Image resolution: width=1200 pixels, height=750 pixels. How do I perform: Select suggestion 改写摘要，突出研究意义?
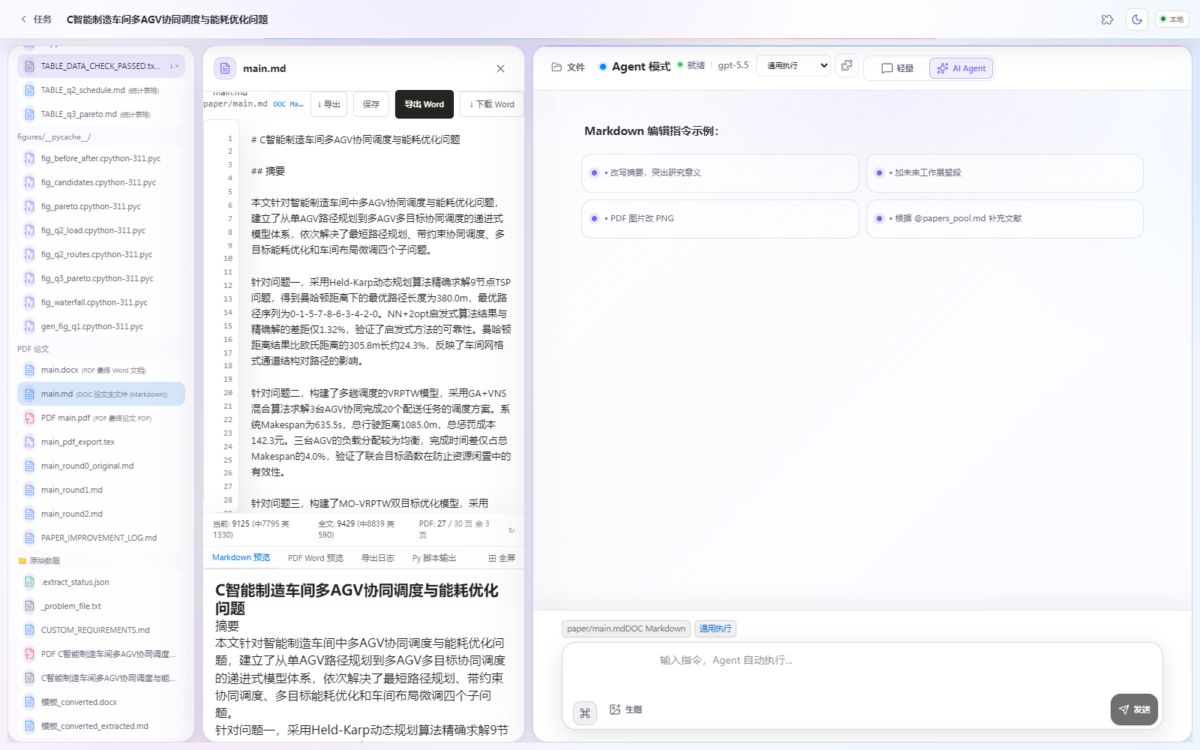coord(720,173)
